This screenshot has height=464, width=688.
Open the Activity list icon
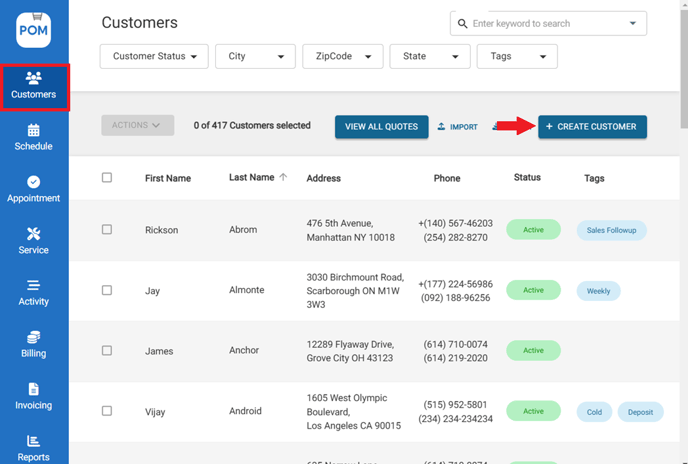tap(34, 286)
